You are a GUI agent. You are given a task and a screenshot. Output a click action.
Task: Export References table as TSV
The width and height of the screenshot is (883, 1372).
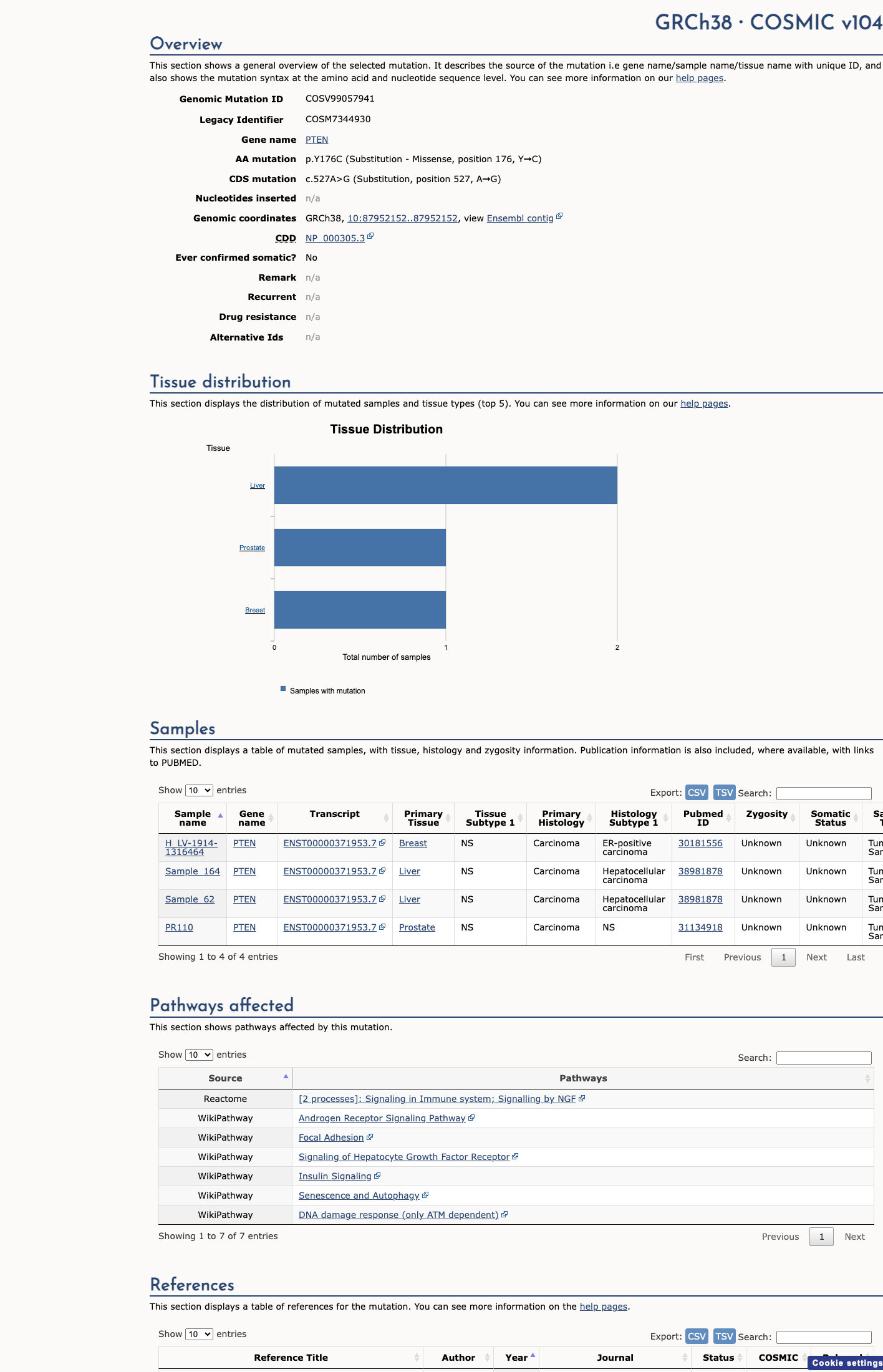click(x=724, y=1336)
